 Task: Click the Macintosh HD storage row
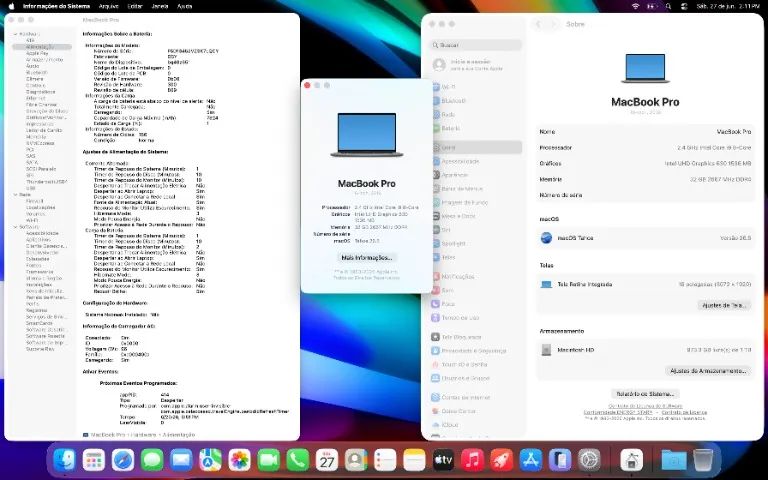[645, 350]
